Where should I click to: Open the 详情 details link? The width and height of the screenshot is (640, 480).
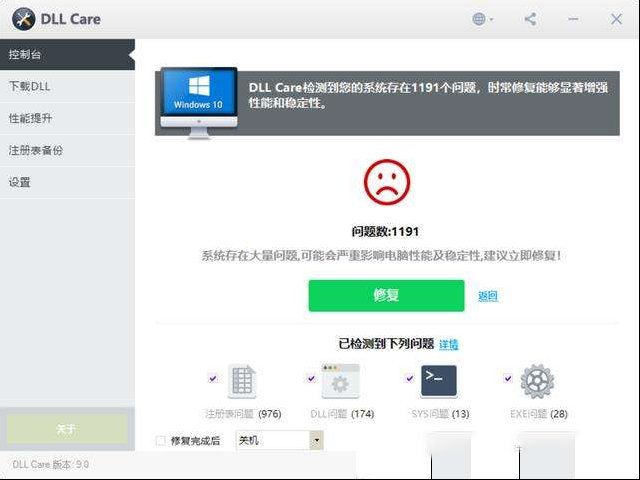pyautogui.click(x=449, y=344)
